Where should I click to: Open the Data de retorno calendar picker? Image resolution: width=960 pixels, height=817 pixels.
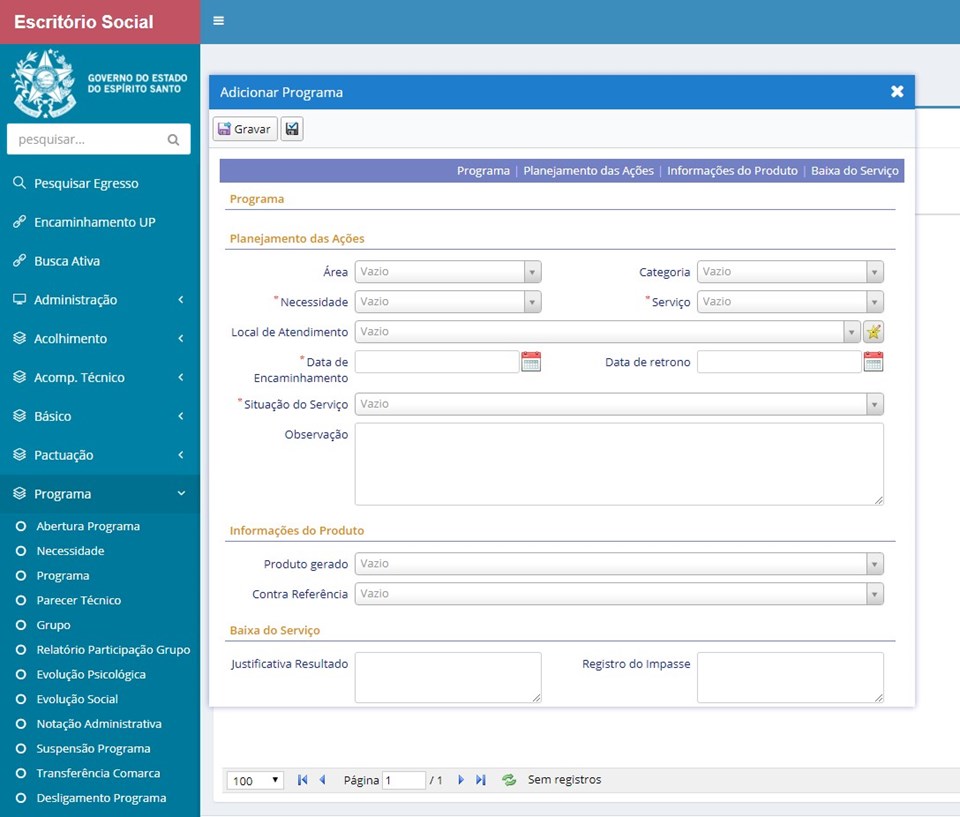[x=873, y=362]
